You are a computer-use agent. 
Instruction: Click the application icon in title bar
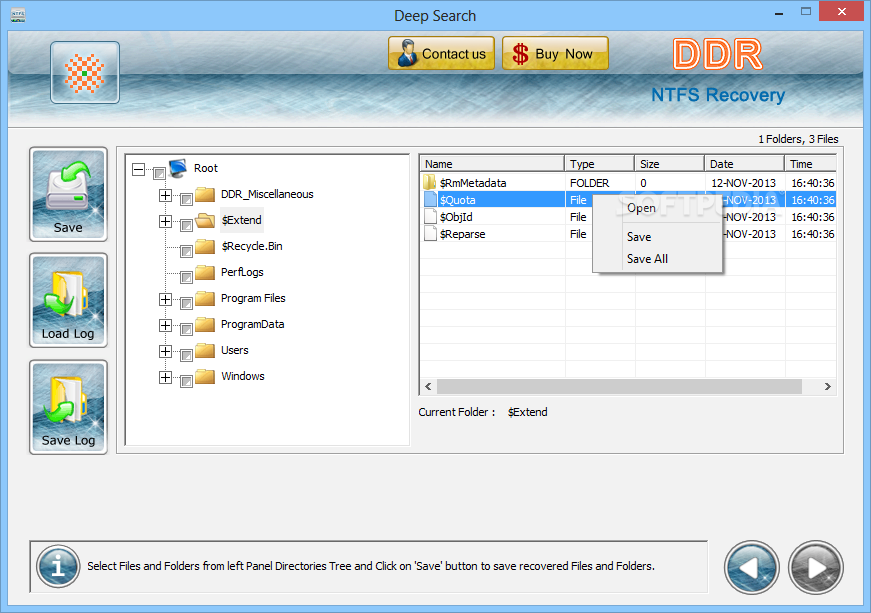pos(18,15)
